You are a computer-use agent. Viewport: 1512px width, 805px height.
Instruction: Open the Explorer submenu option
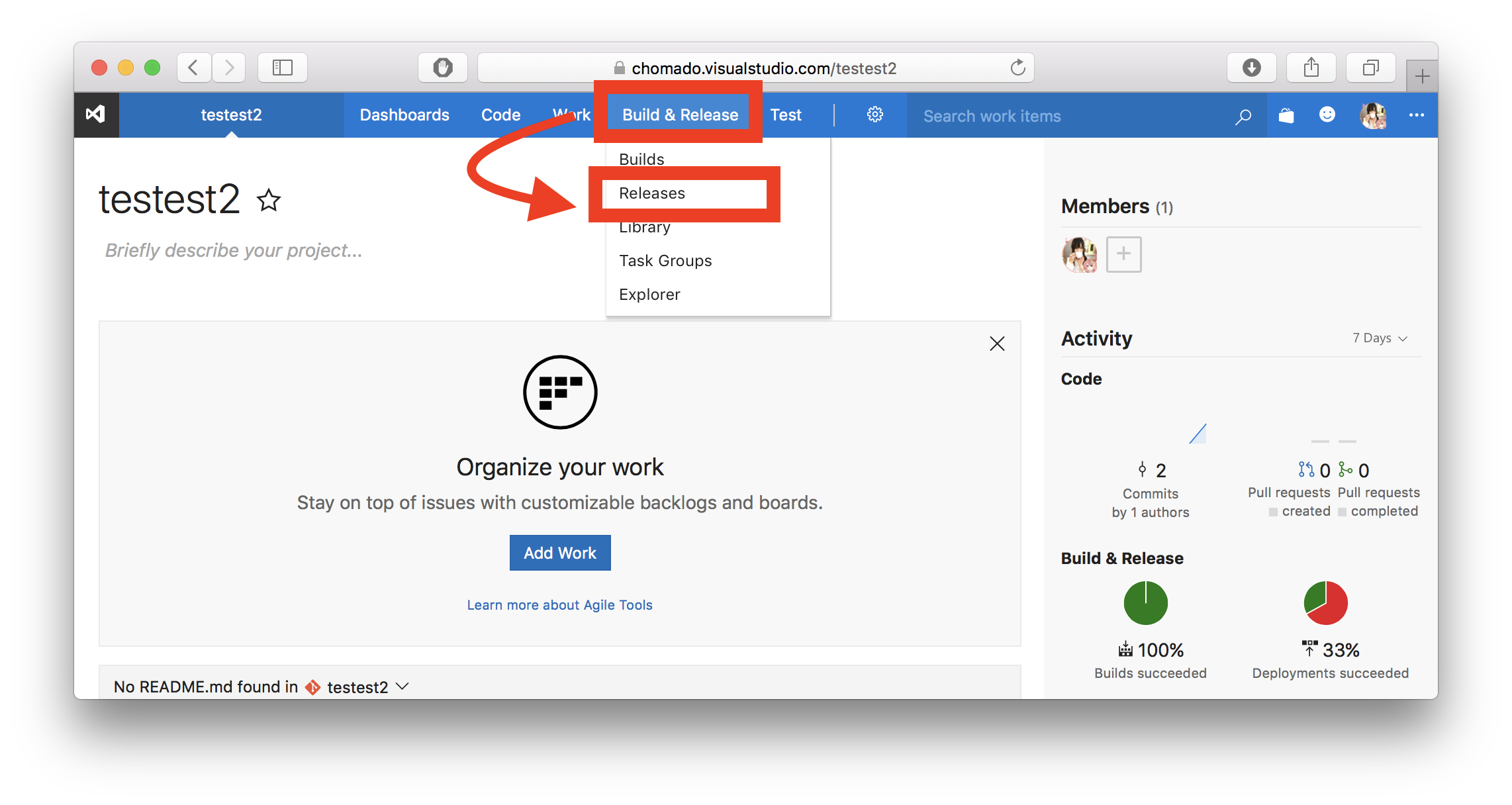coord(650,294)
